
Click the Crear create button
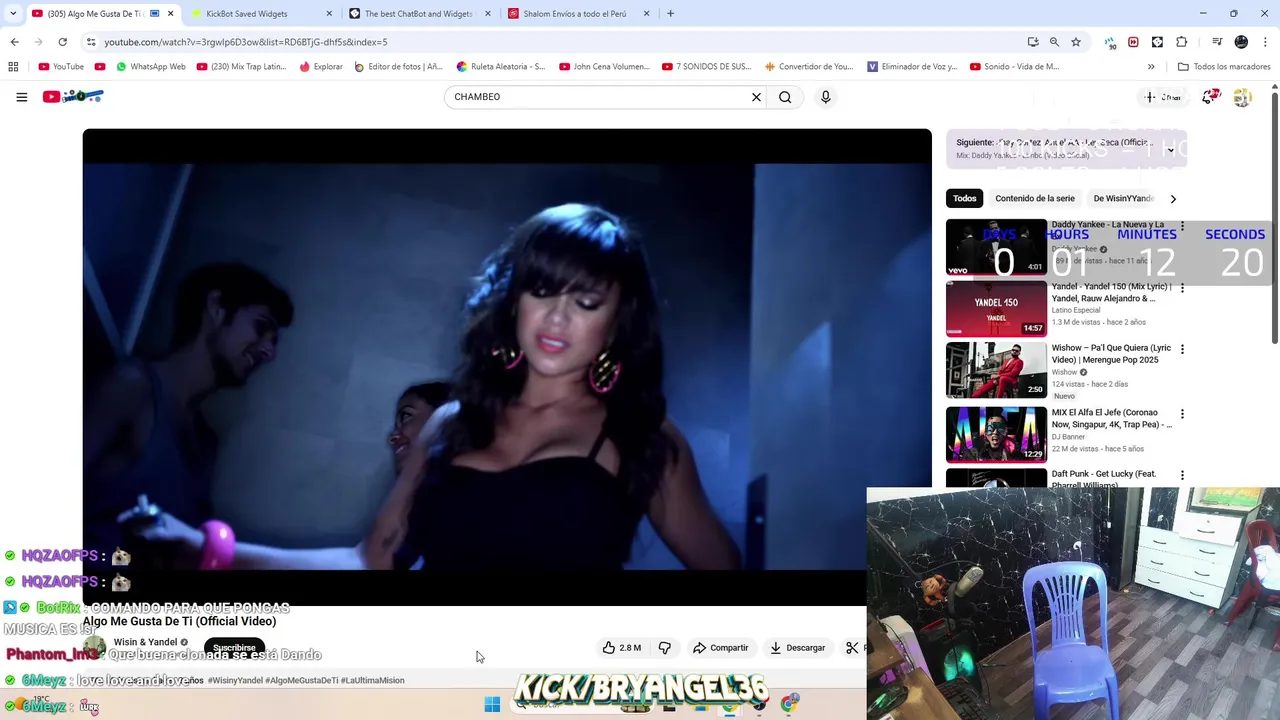(1163, 97)
